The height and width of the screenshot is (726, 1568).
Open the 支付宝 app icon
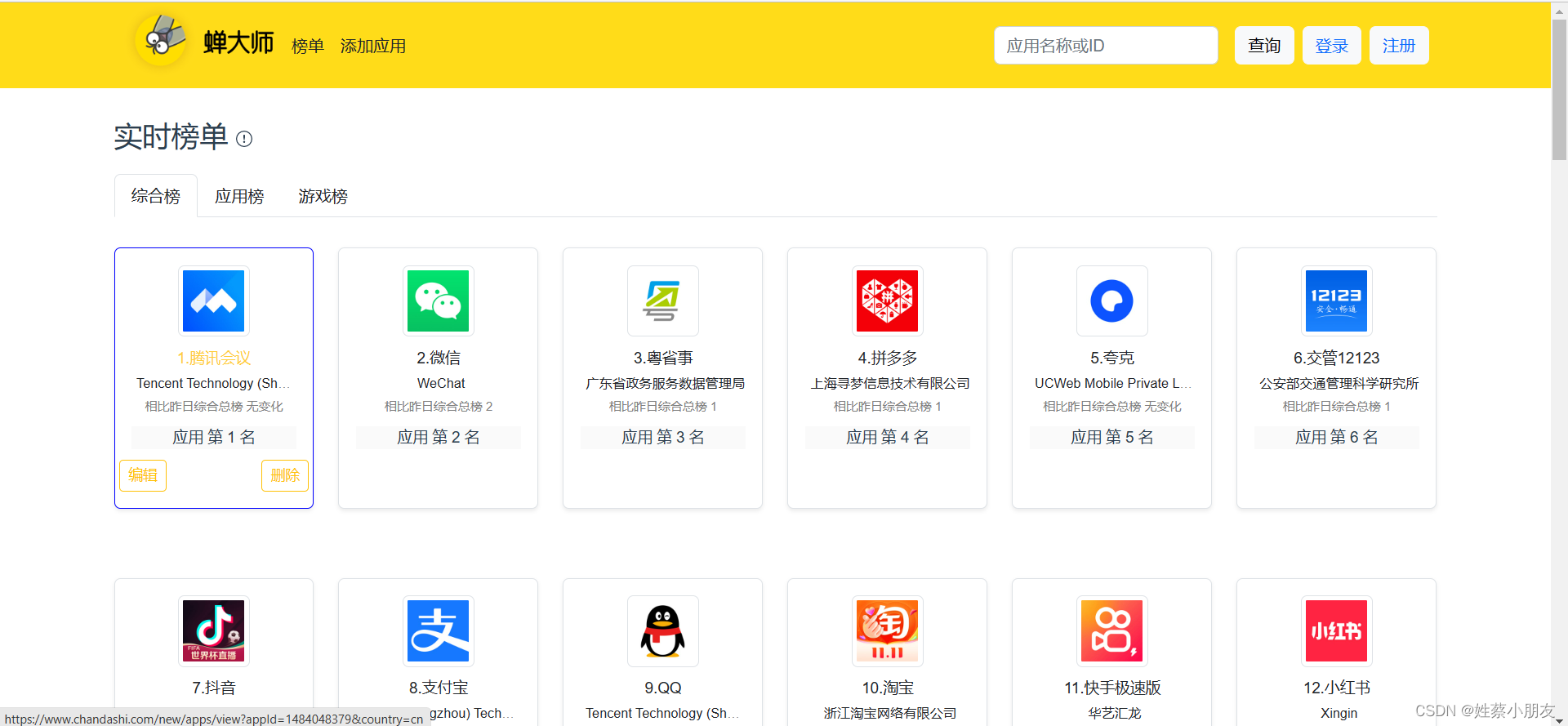pos(439,630)
